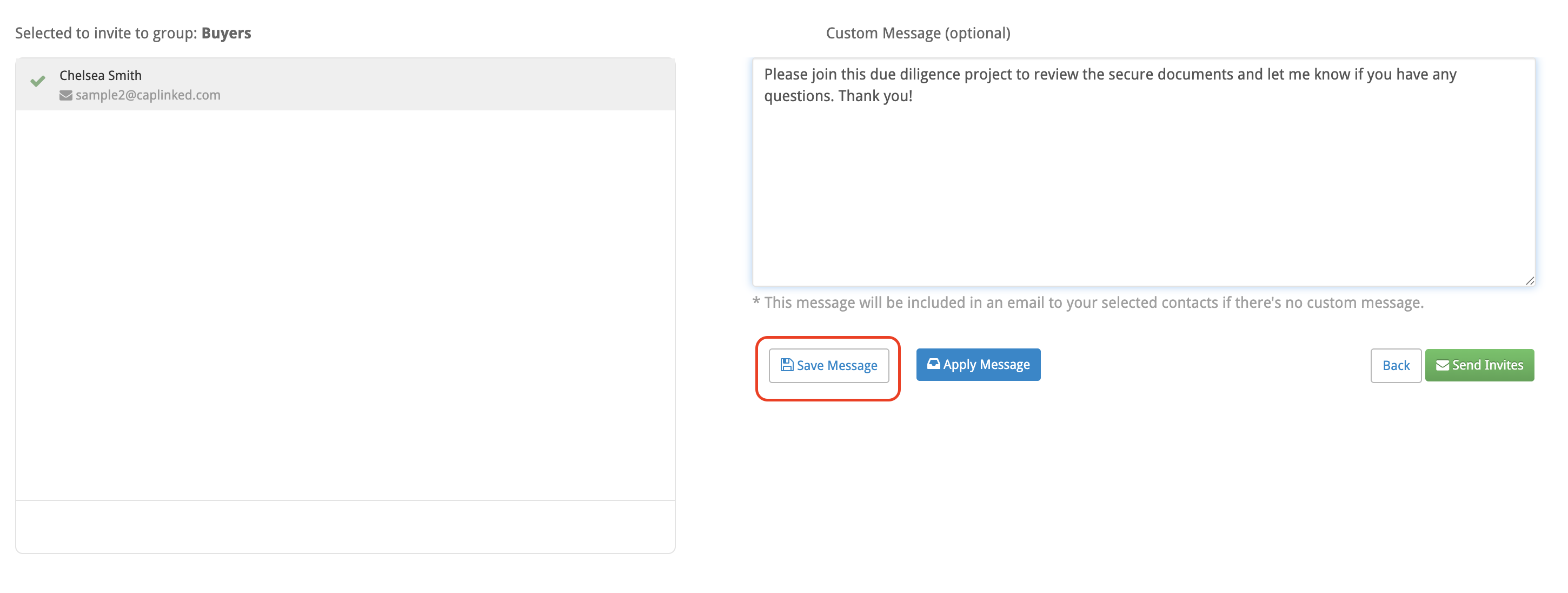The image size is (1568, 593).
Task: Go back with the Back button
Action: tap(1395, 365)
